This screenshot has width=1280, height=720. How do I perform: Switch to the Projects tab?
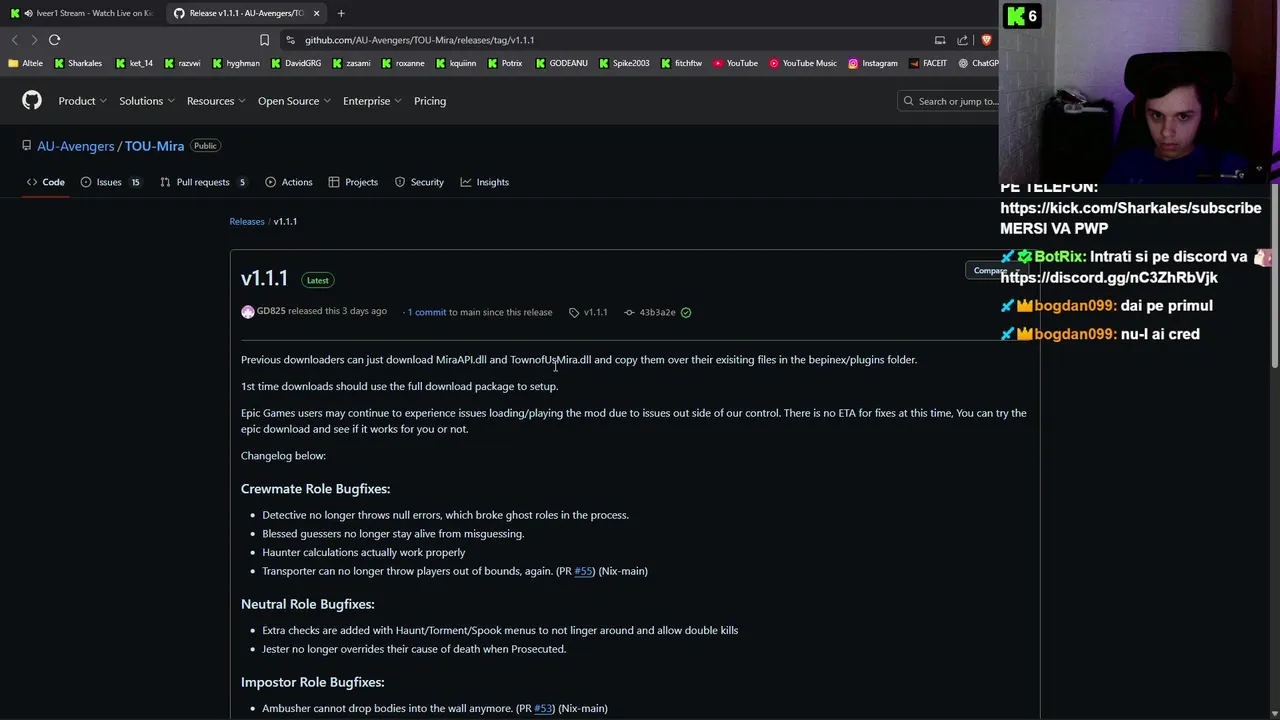pos(353,182)
